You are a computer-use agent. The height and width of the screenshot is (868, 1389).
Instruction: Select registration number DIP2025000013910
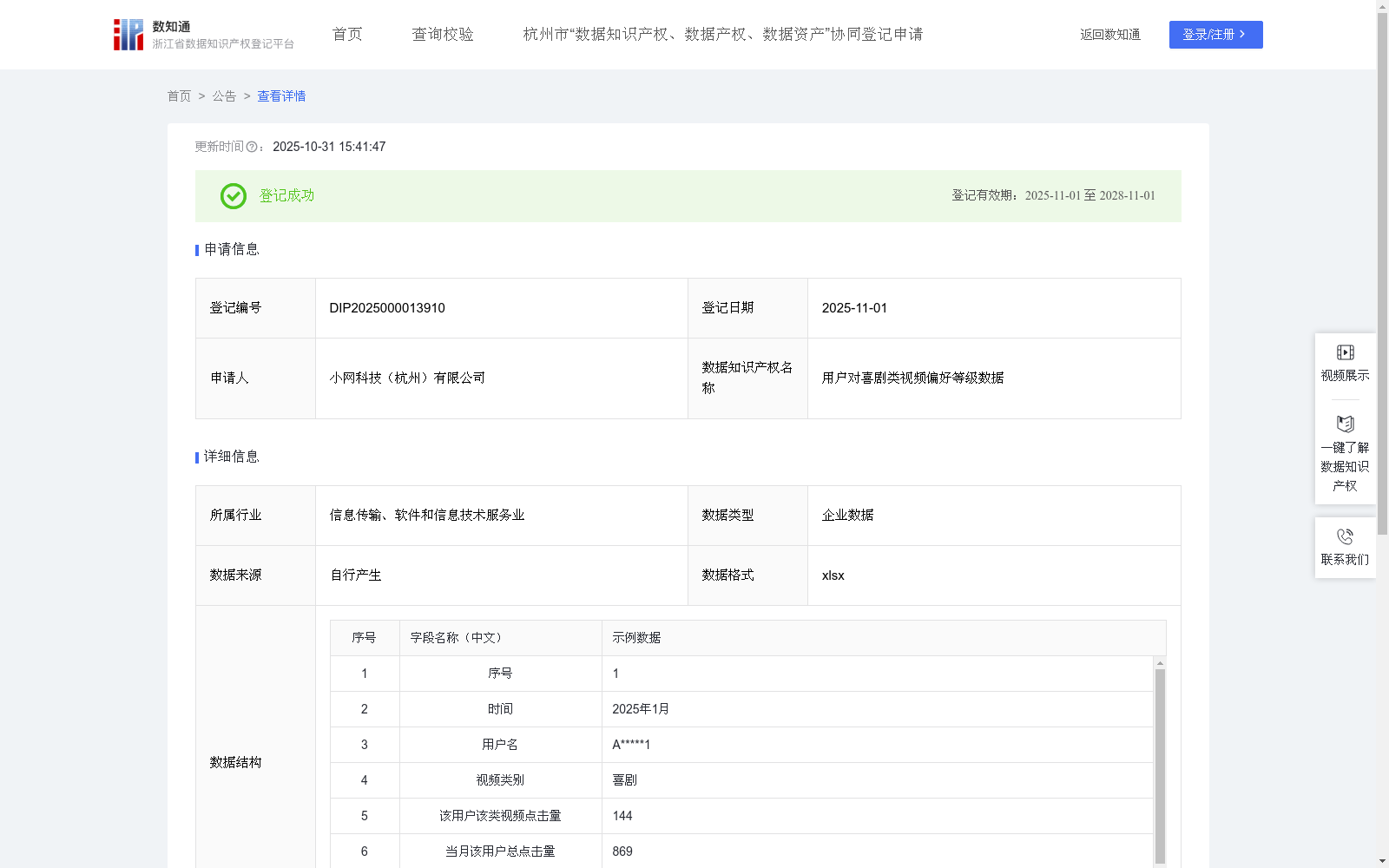click(387, 308)
